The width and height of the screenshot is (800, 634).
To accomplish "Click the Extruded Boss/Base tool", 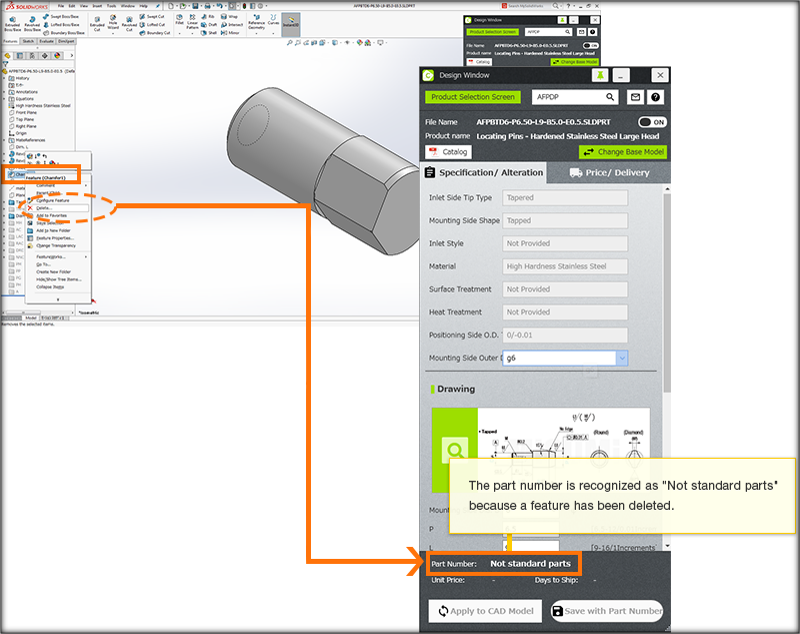I will (x=13, y=22).
